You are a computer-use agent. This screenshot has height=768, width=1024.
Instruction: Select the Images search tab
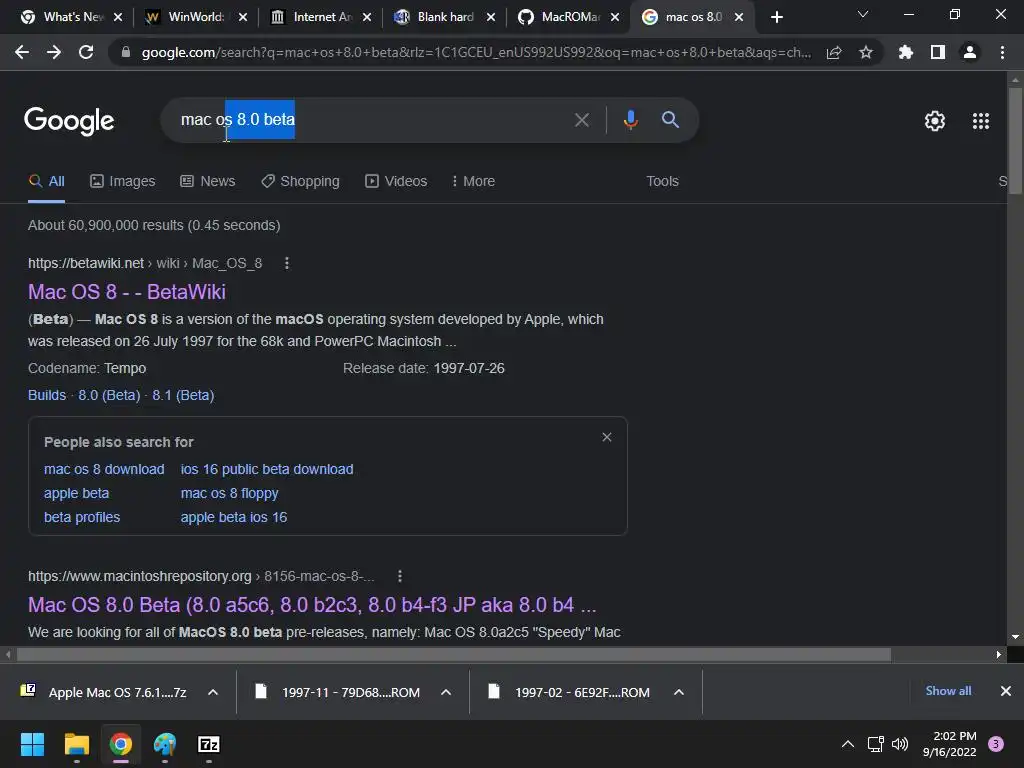point(123,182)
